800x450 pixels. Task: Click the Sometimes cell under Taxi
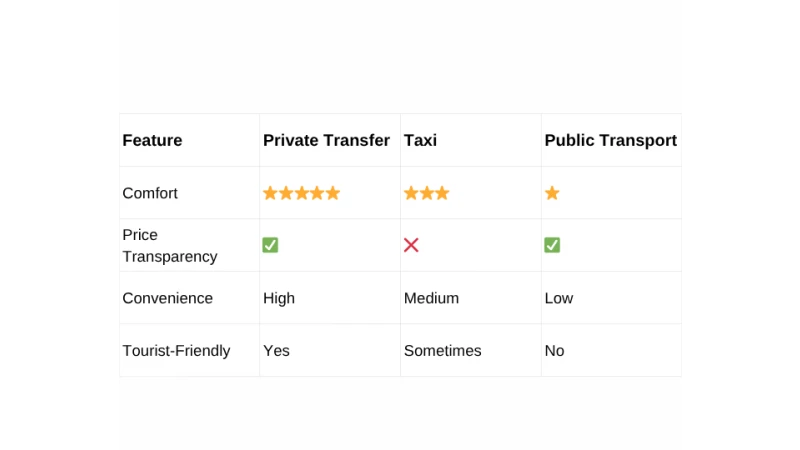[442, 351]
